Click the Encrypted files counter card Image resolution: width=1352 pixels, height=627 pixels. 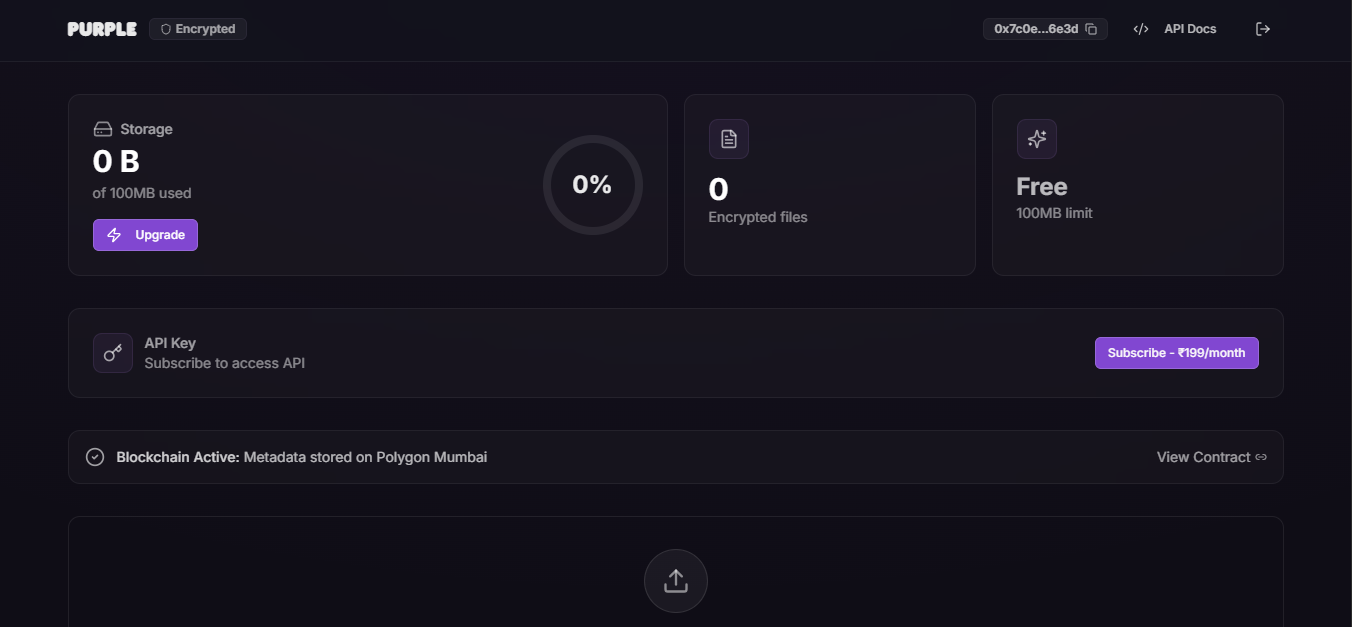pos(829,184)
